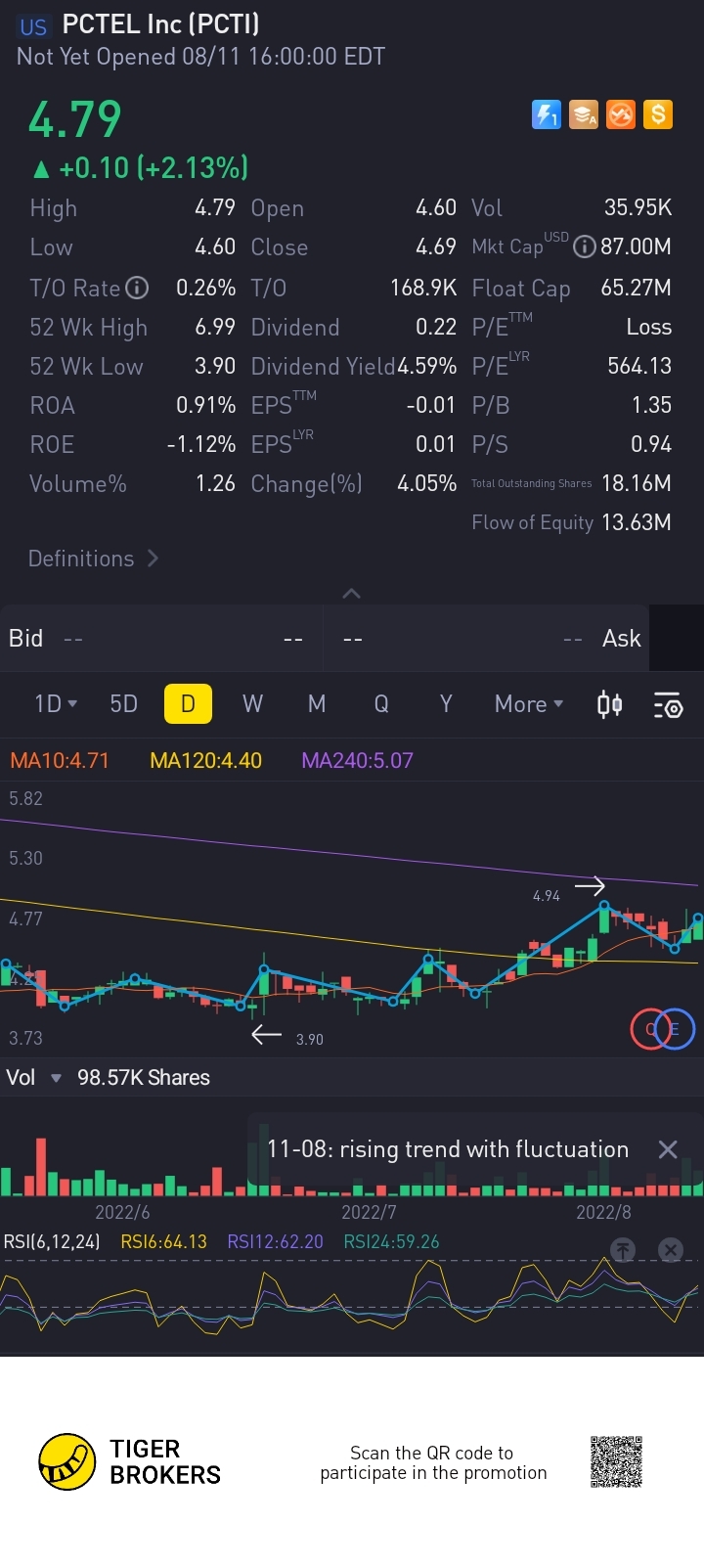Viewport: 704px width, 1568px height.
Task: Open the Mkt Cap info icon
Action: [584, 246]
